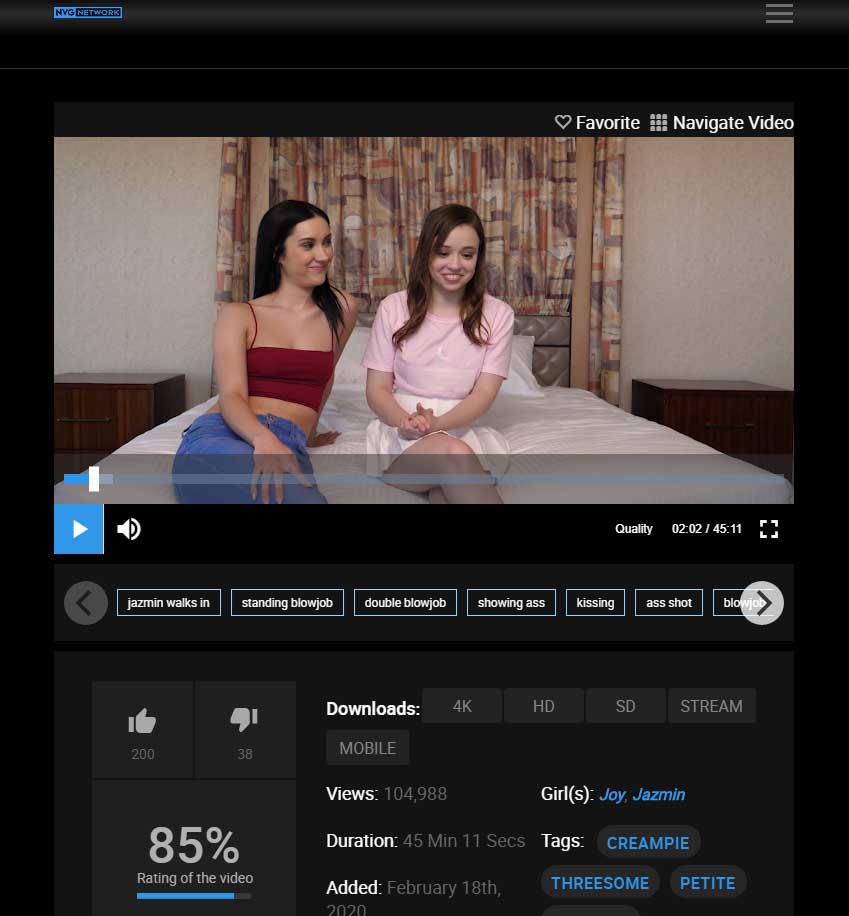Click the thumbs down icon
Viewport: 849px width, 916px height.
244,720
